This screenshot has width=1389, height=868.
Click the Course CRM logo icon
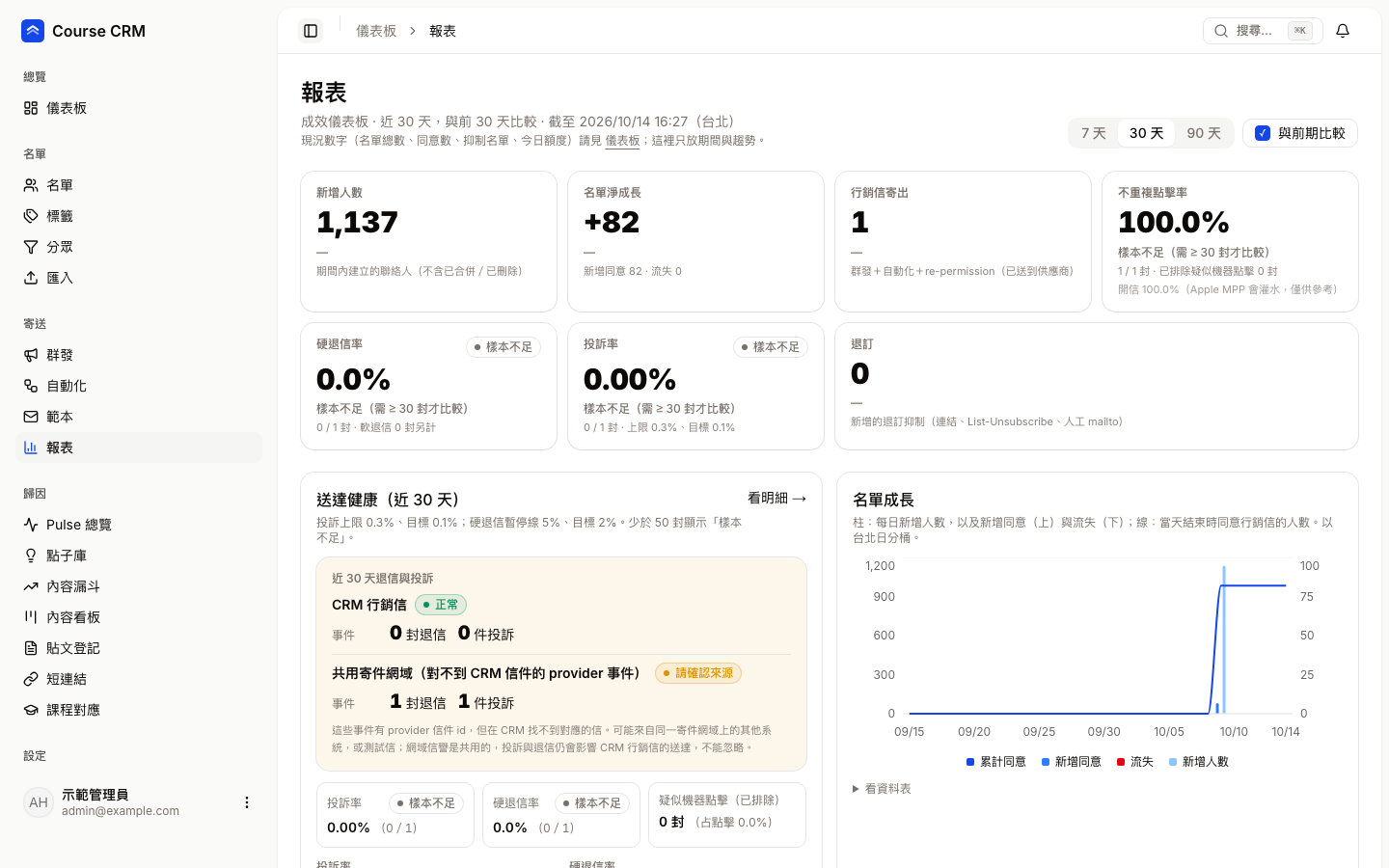[33, 31]
